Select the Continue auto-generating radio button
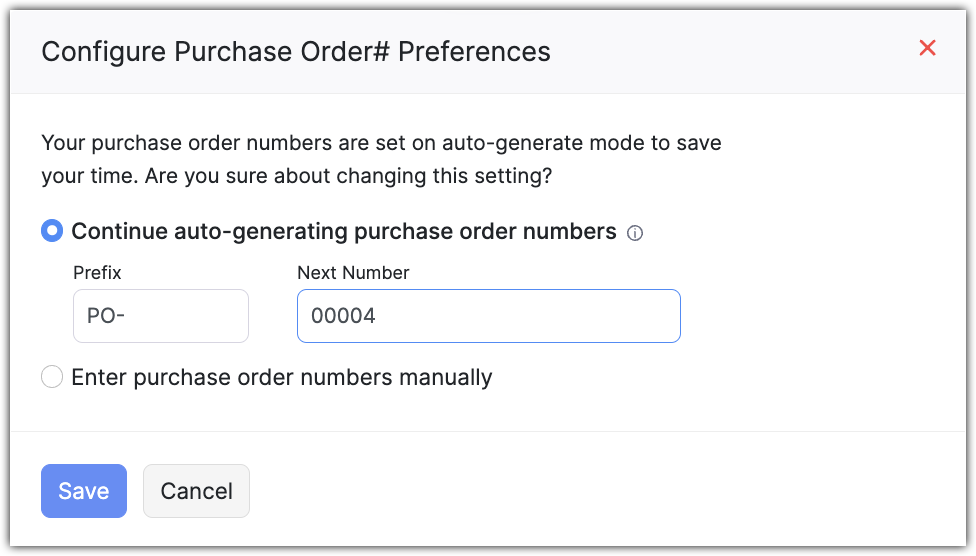 (x=52, y=232)
